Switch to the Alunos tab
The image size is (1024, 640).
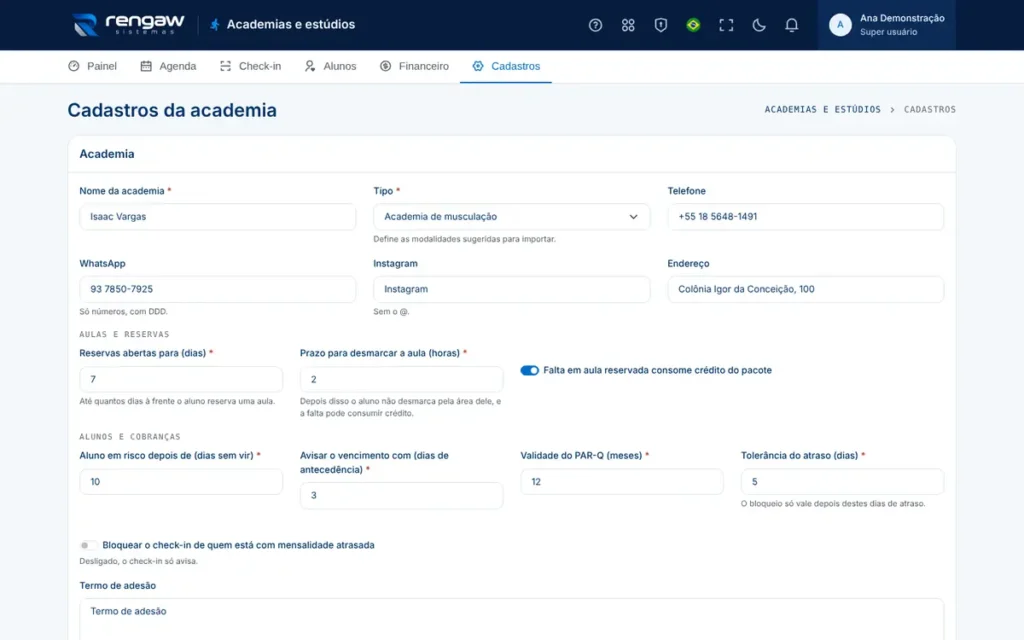pos(330,66)
